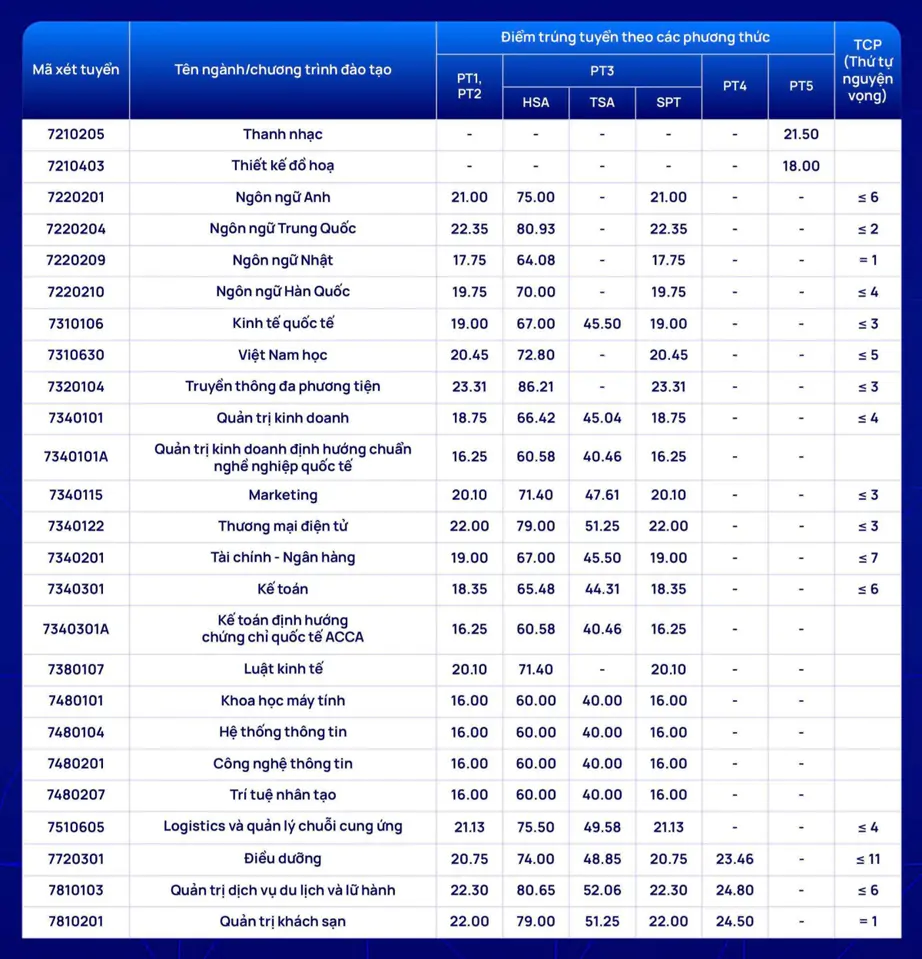
Task: Select "Kế toán" program with code 7340301
Action: [x=282, y=590]
